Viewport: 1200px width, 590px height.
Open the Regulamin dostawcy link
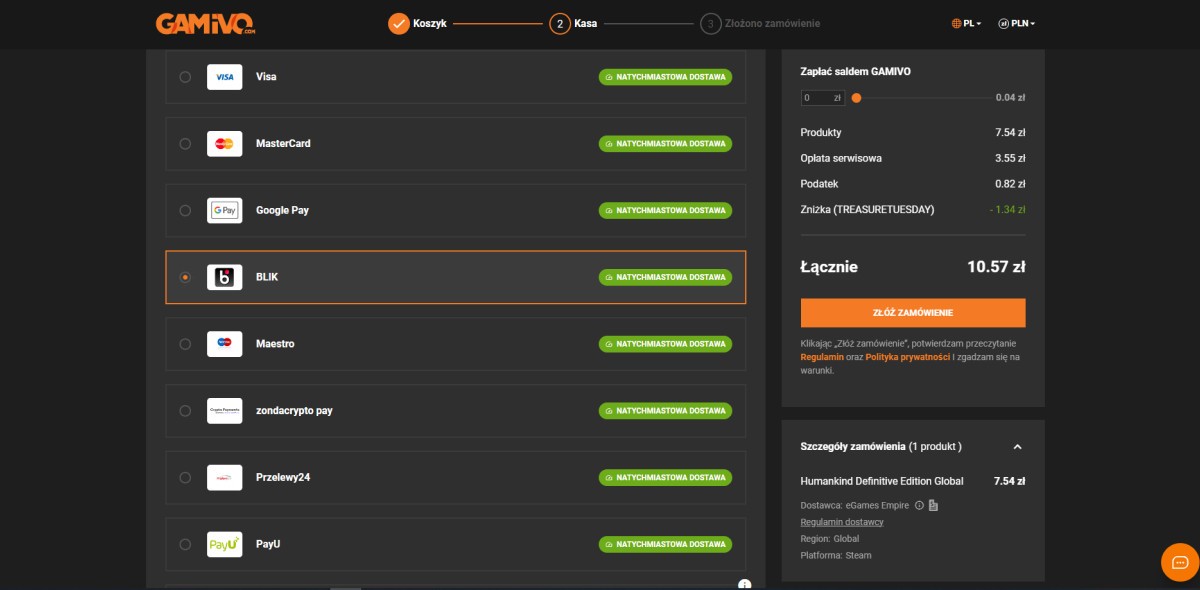(842, 522)
